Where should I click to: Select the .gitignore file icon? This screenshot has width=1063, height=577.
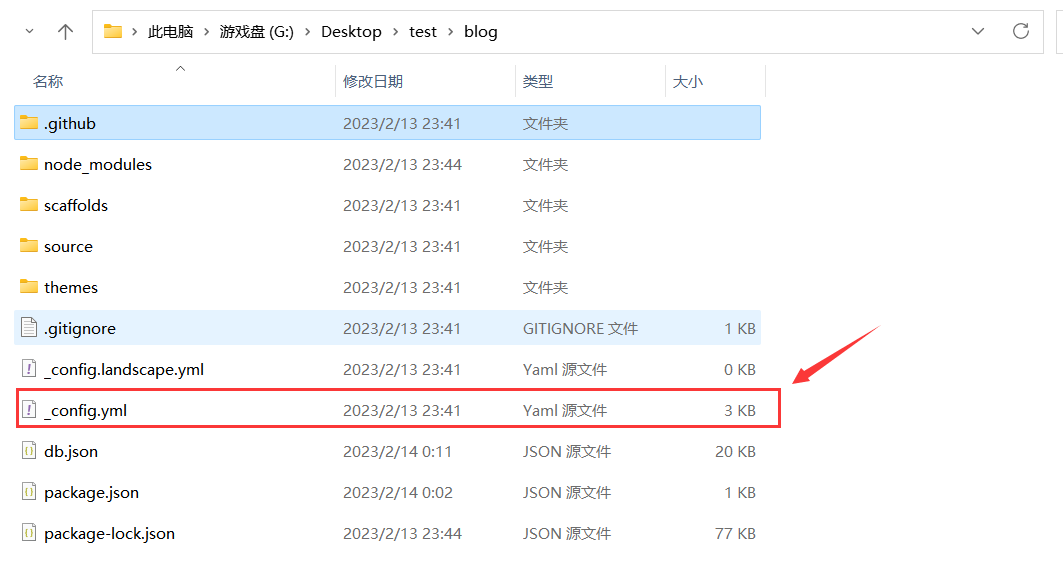tap(28, 328)
